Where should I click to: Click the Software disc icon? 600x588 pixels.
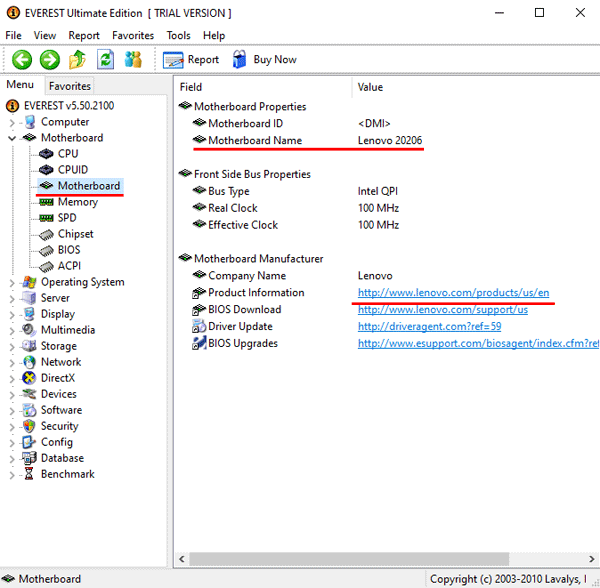(29, 410)
